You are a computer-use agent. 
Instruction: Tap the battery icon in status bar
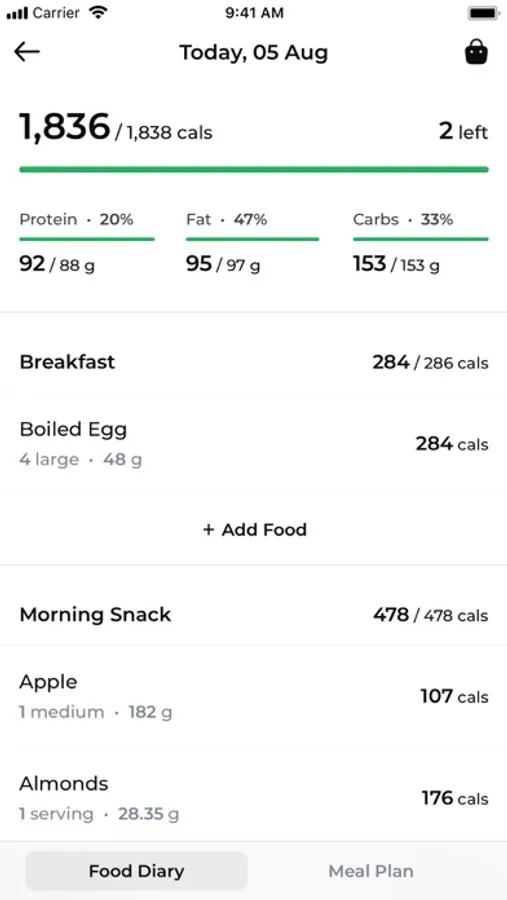[483, 13]
